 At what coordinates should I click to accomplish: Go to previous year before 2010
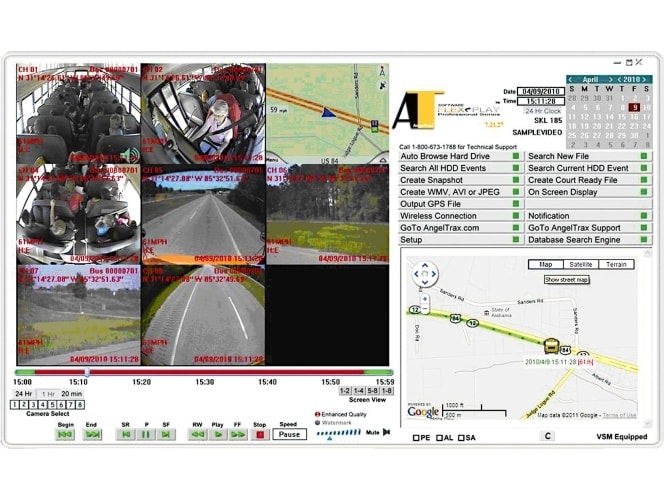coord(620,79)
